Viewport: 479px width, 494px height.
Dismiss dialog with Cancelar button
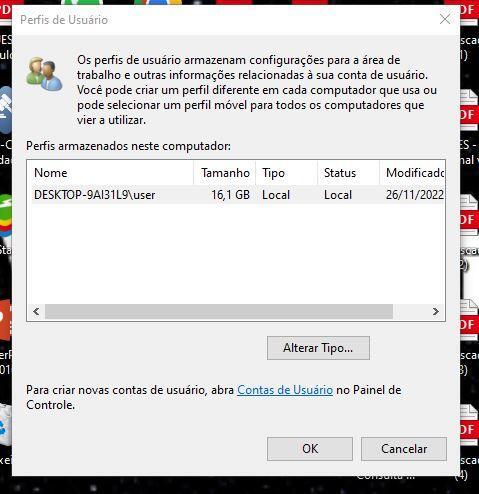pyautogui.click(x=404, y=449)
